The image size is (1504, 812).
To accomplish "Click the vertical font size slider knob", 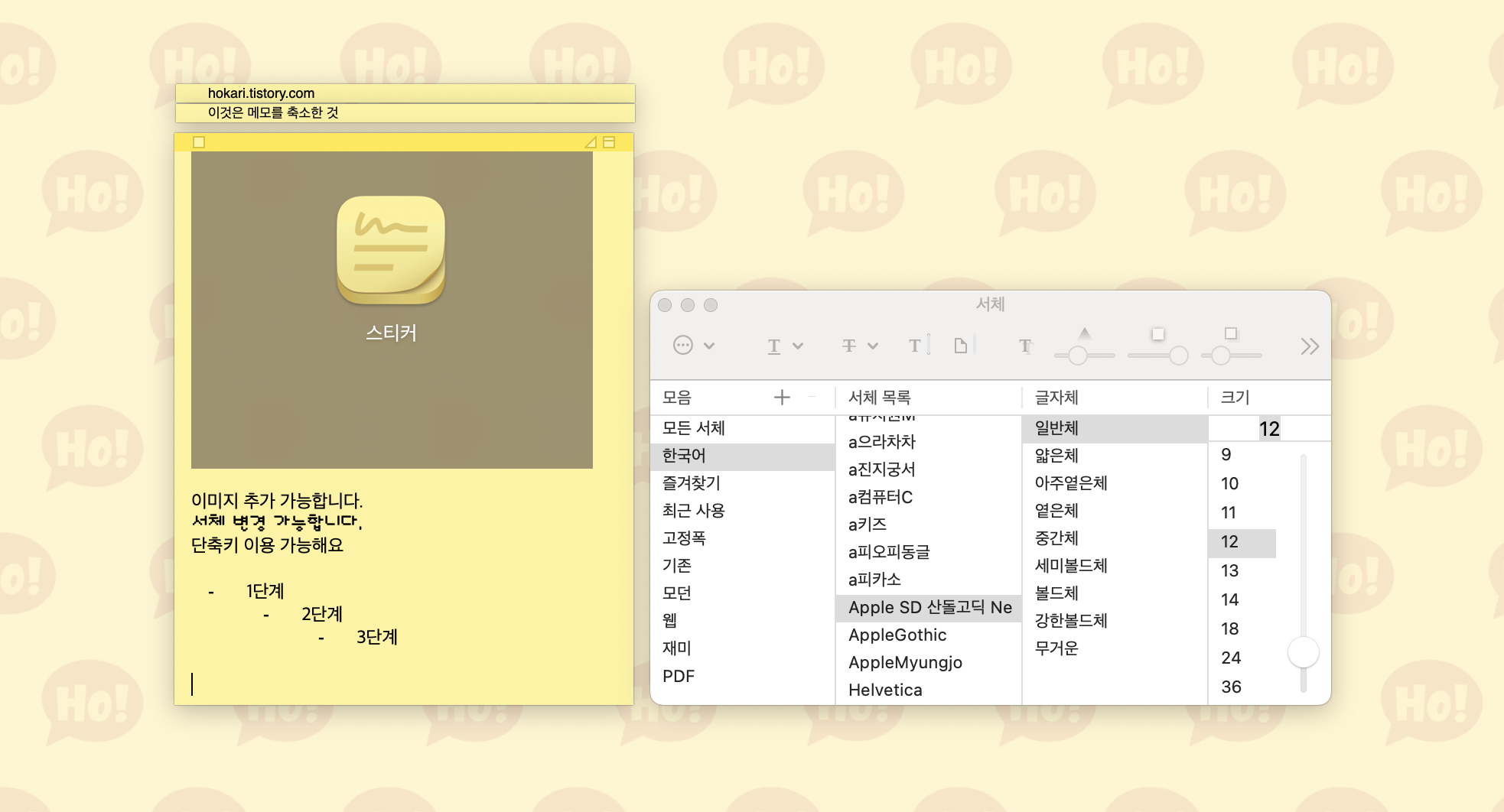I will (1304, 652).
